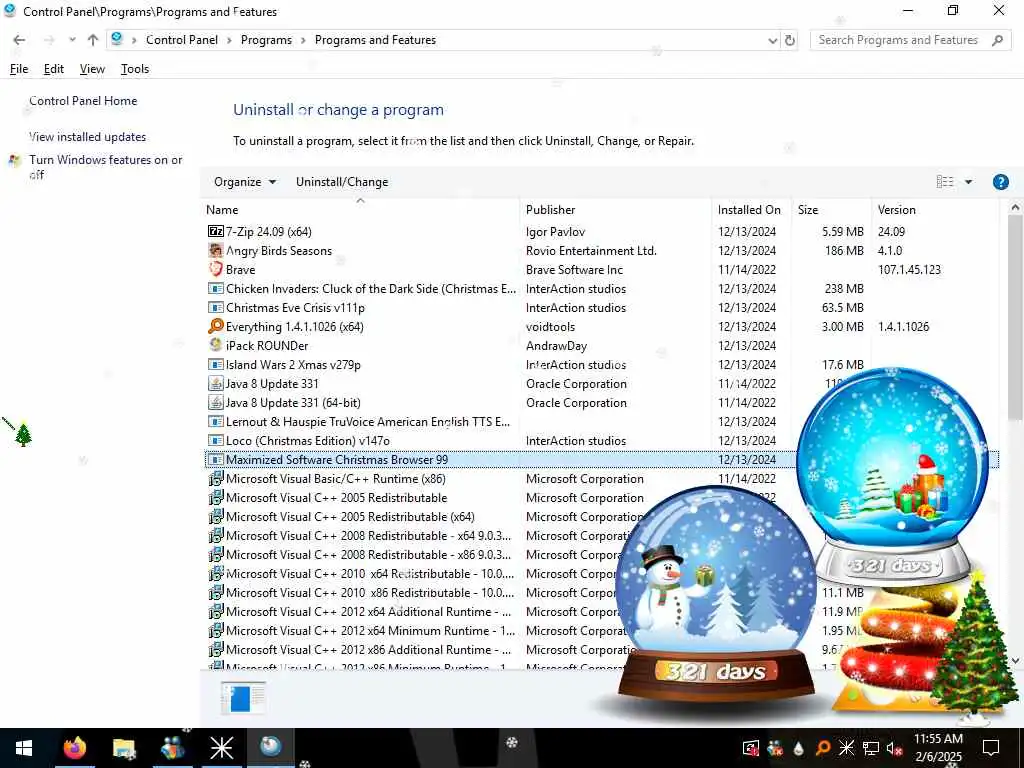Open Turn Windows features on or off

105,167
